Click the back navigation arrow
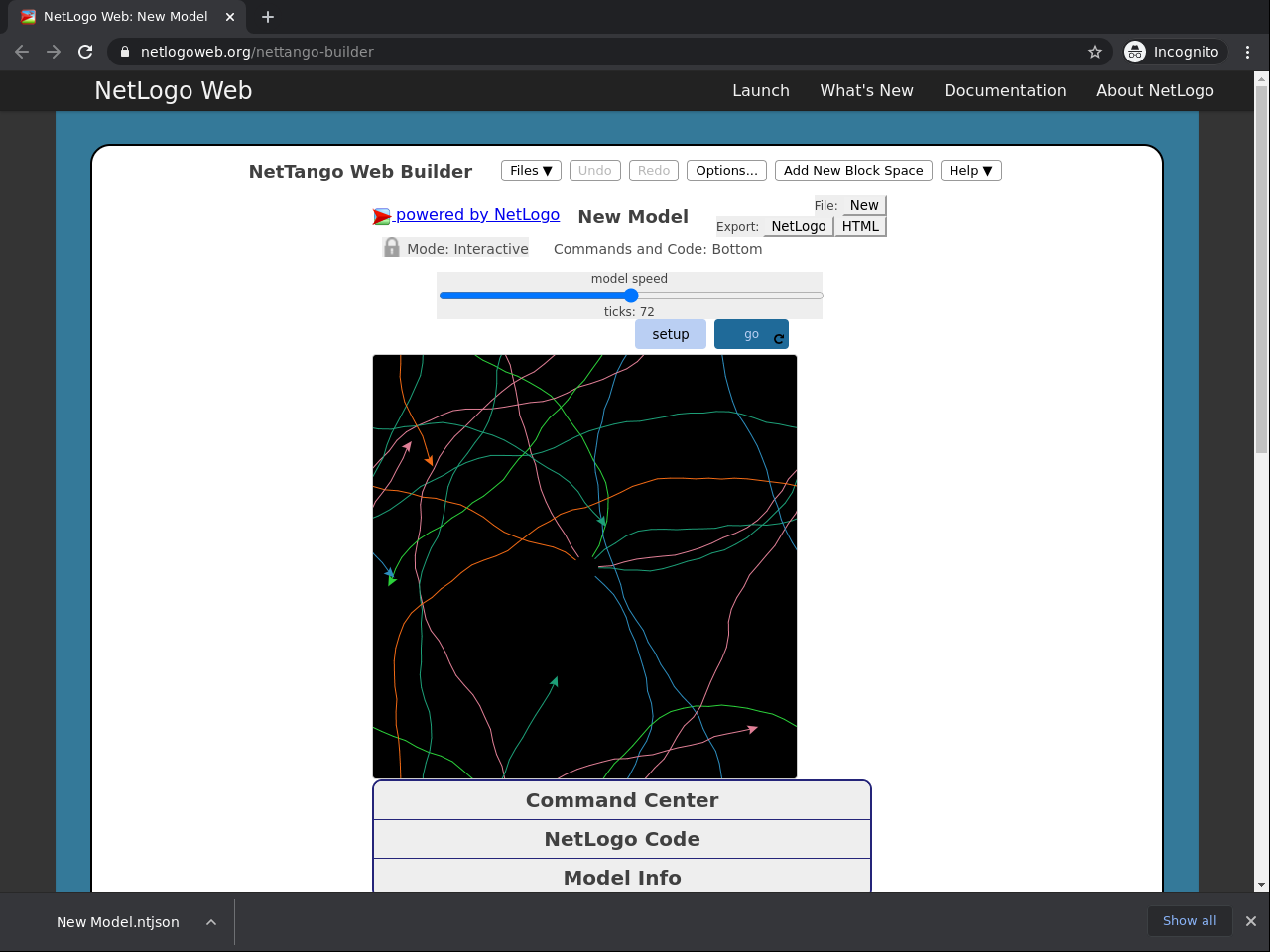1270x952 pixels. [22, 52]
